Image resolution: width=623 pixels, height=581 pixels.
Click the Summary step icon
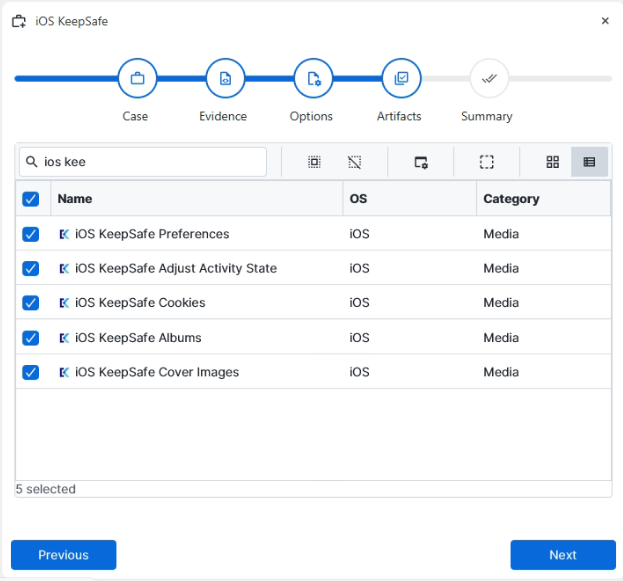489,78
